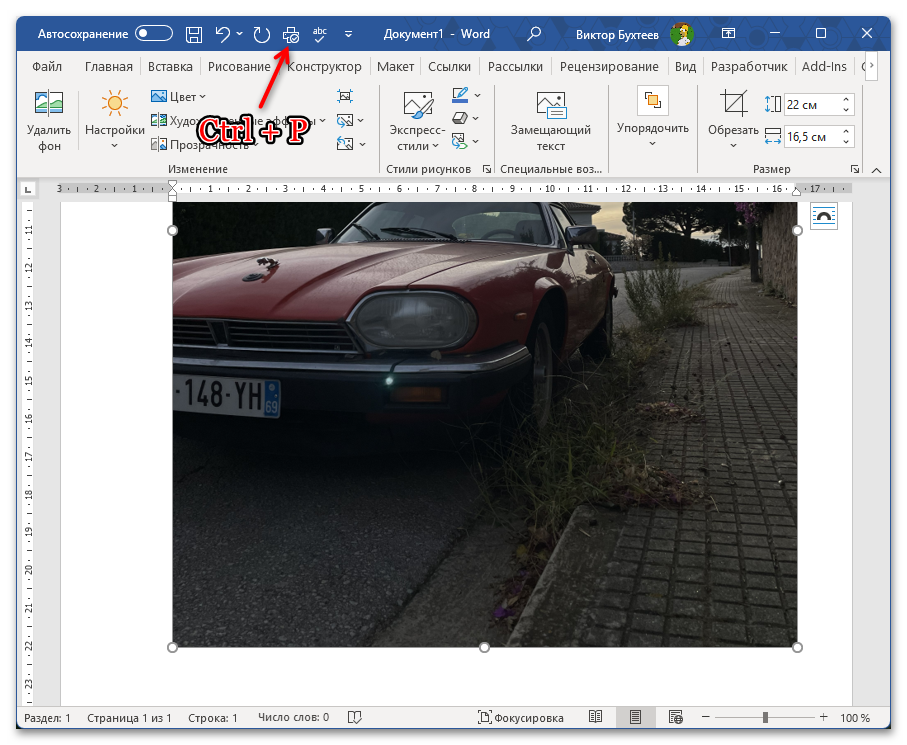Toggle Print Layout view in status bar
This screenshot has width=907, height=745.
(x=635, y=718)
